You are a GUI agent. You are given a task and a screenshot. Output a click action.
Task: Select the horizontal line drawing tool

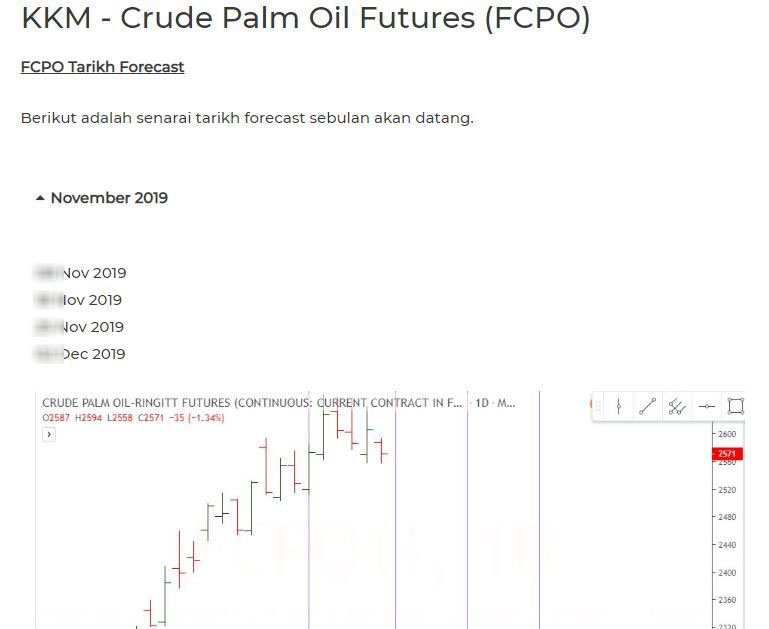707,406
